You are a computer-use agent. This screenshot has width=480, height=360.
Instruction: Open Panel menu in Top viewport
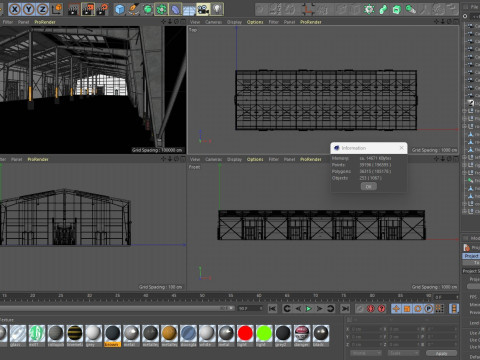coord(289,22)
